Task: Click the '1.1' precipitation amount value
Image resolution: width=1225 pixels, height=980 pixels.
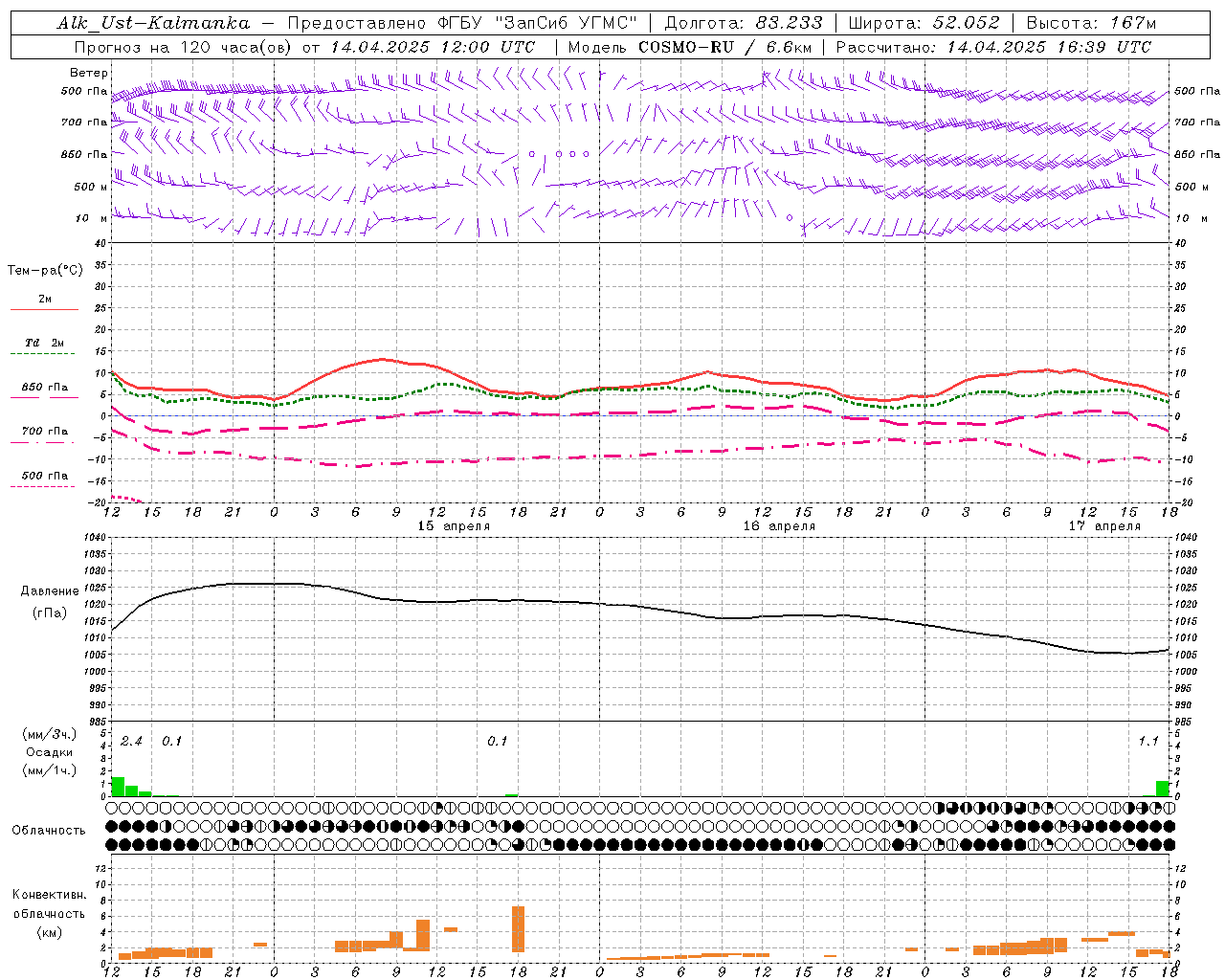Action: coord(1148,742)
